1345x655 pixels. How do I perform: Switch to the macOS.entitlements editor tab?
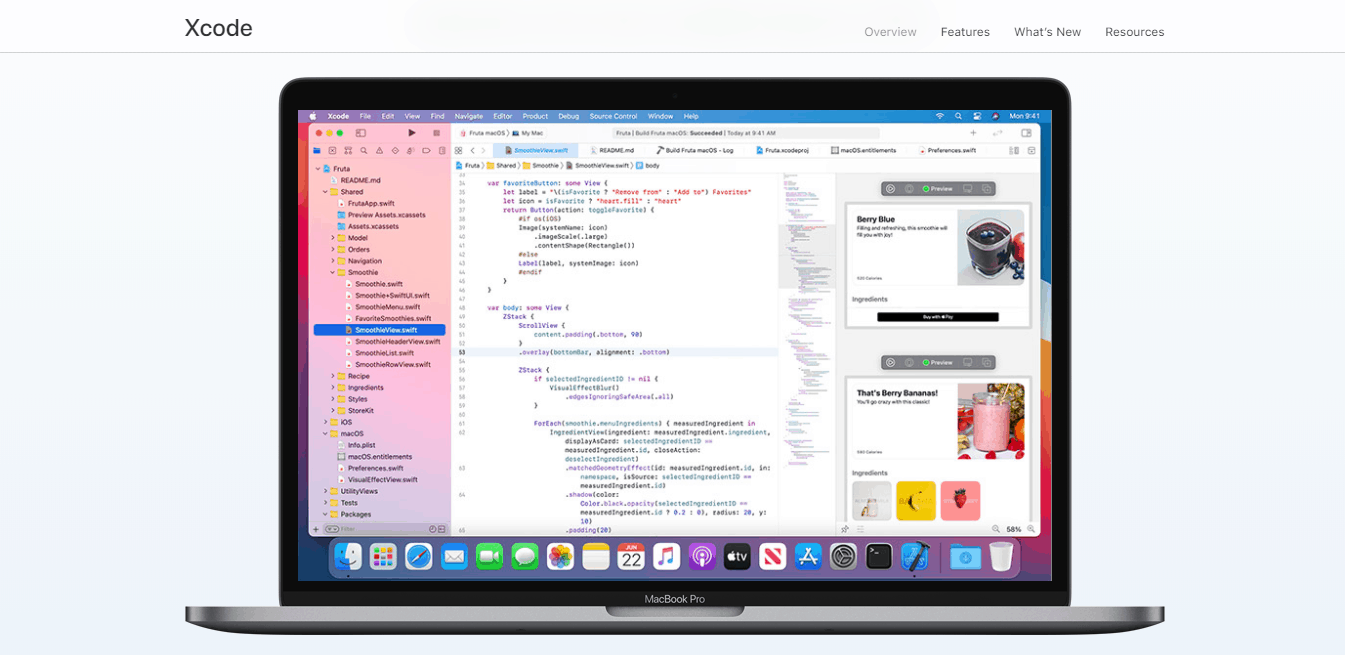pyautogui.click(x=863, y=150)
